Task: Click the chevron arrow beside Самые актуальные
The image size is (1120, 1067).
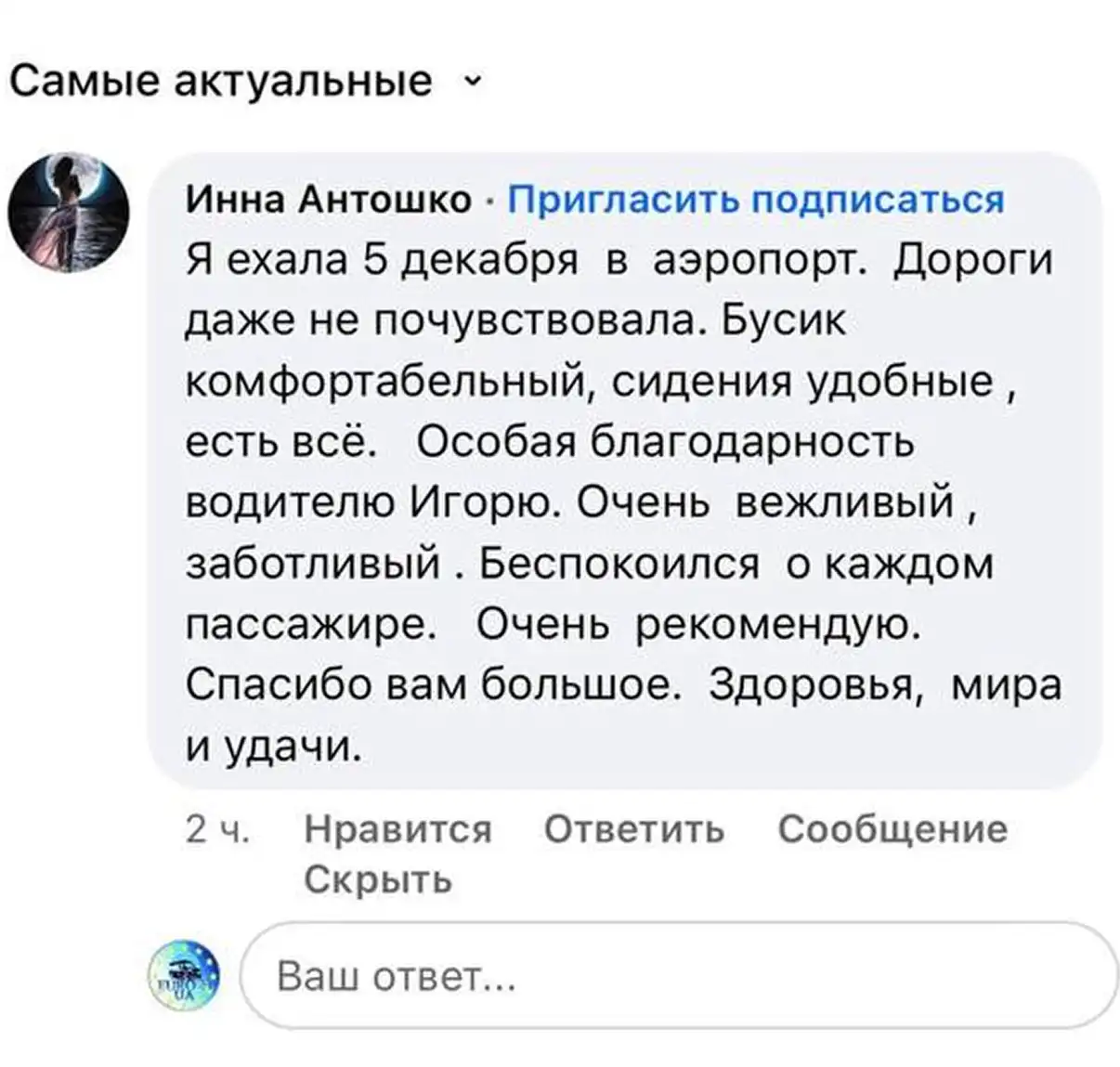Action: [x=472, y=80]
